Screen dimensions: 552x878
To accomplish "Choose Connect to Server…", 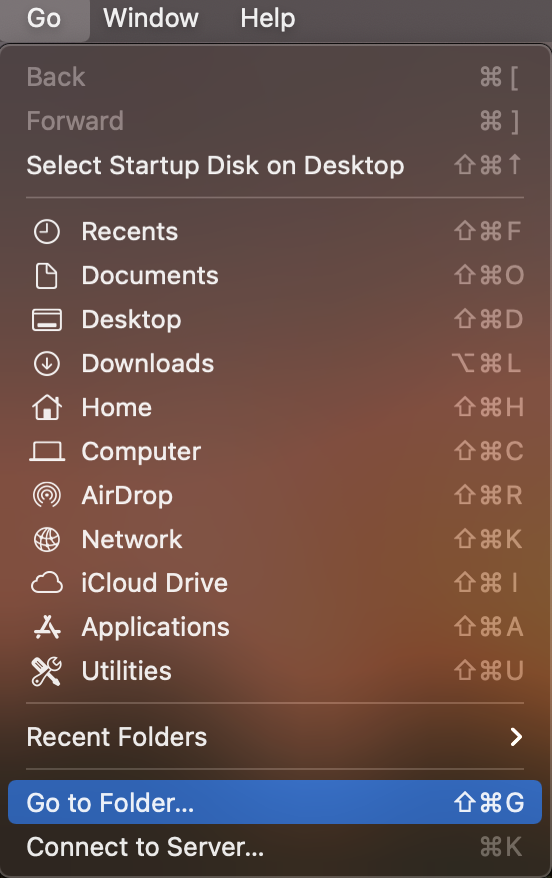I will pos(275,847).
